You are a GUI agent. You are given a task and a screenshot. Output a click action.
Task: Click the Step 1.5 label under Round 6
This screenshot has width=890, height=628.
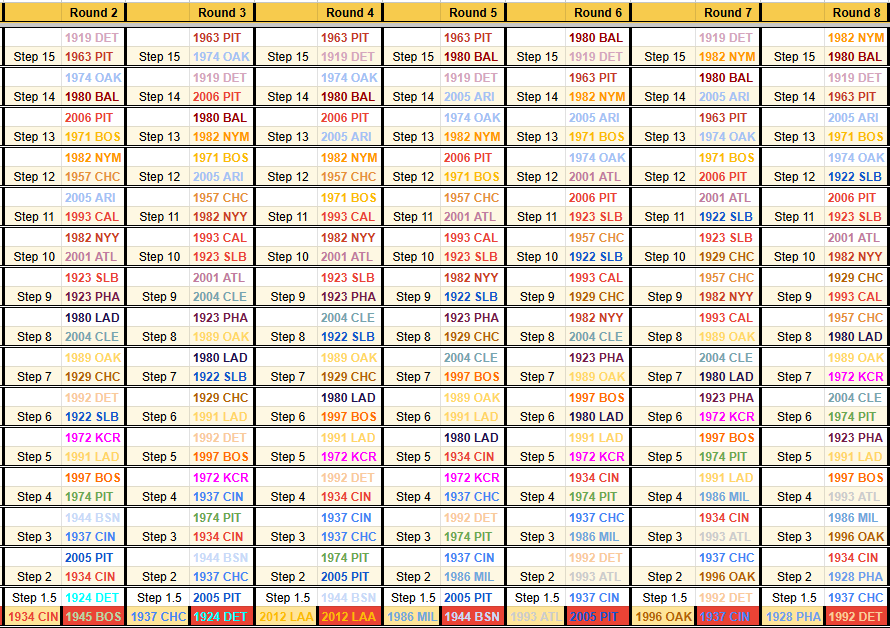tap(537, 598)
